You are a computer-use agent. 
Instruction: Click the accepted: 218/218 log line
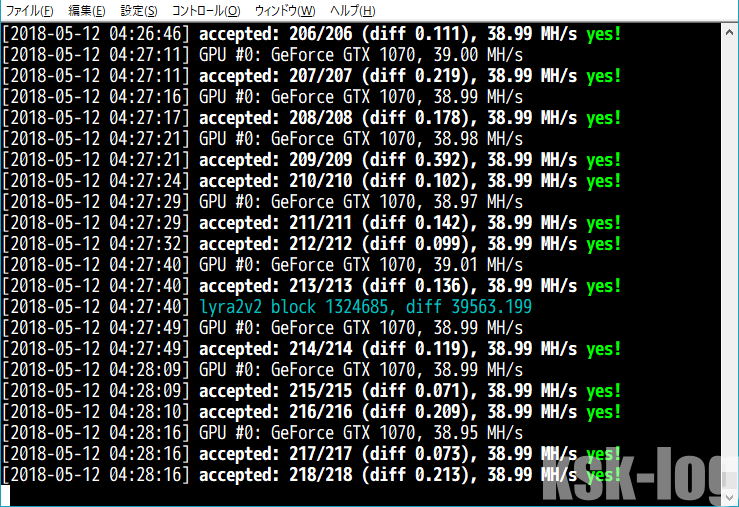pos(312,475)
